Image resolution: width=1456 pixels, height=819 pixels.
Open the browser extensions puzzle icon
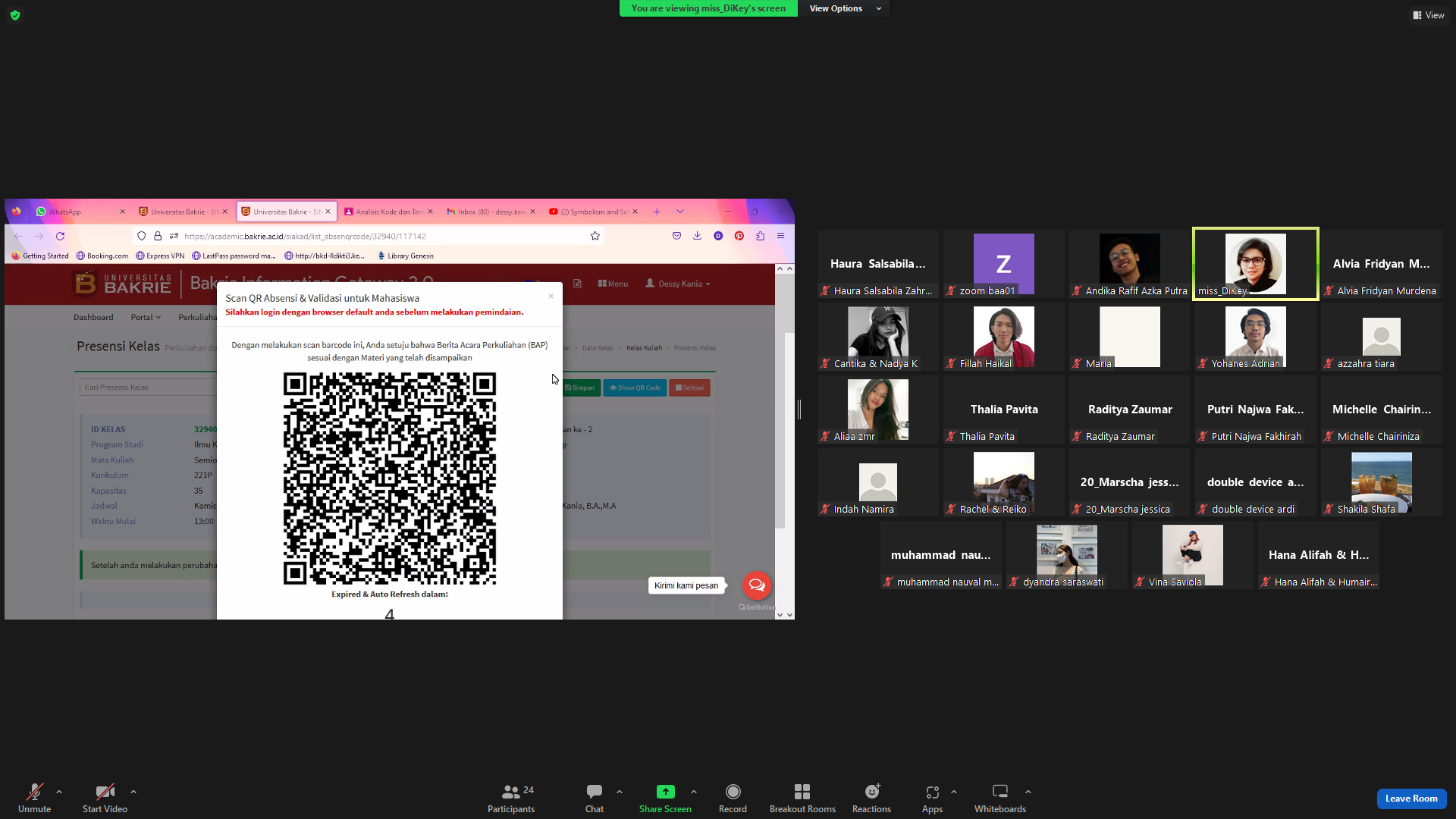pos(760,236)
